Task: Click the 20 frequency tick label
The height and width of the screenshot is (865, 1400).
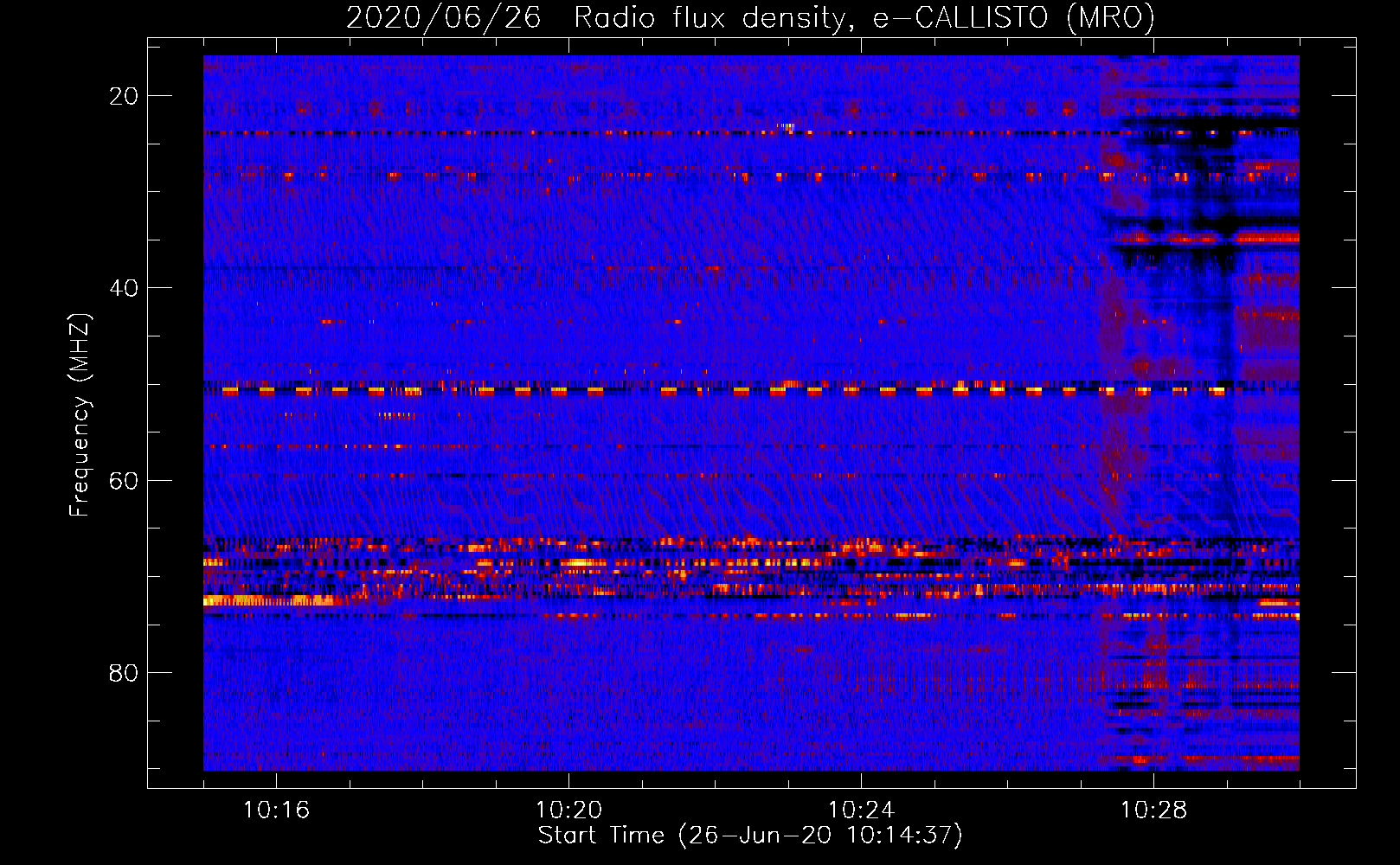Action: click(124, 96)
